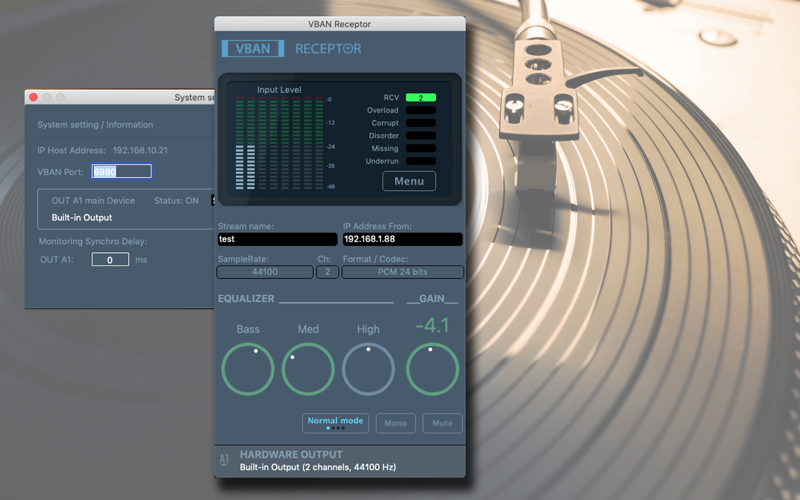Adjust the High equalizer knob
Screen dimensions: 800x500
368,369
